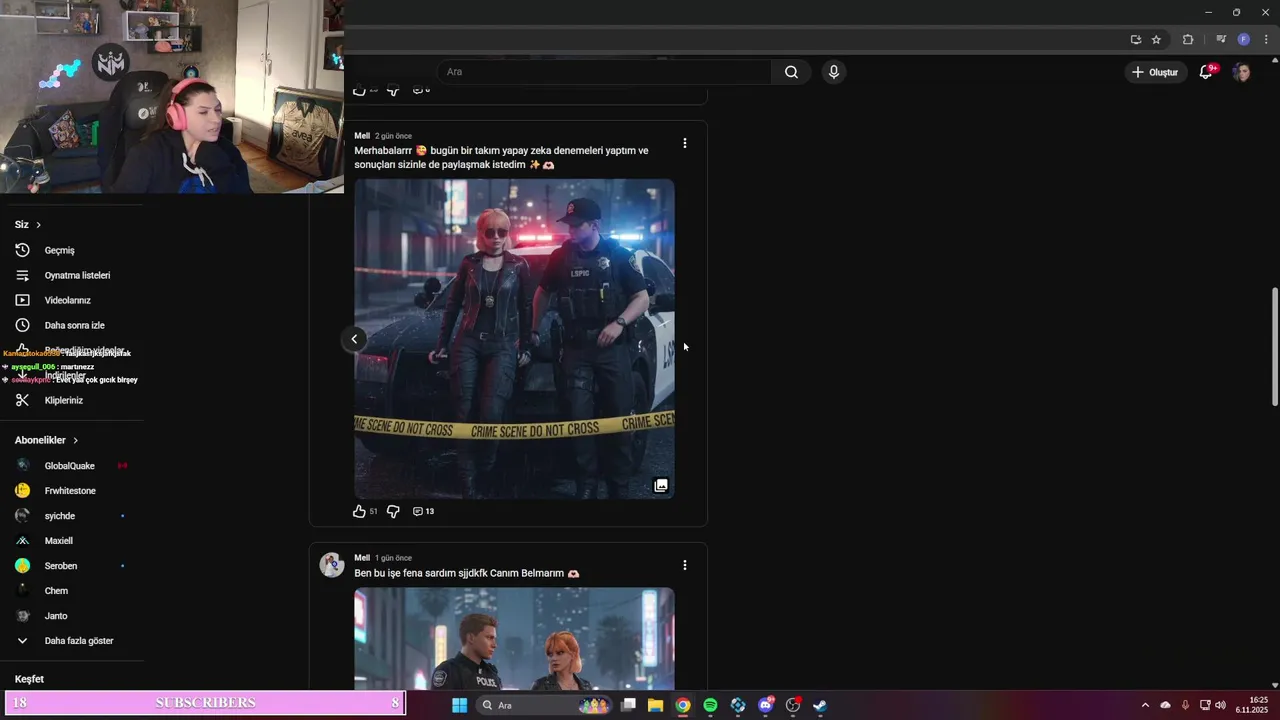Viewport: 1280px width, 720px height.
Task: Open Daha sonra izle in the sidebar
Action: coord(72,325)
